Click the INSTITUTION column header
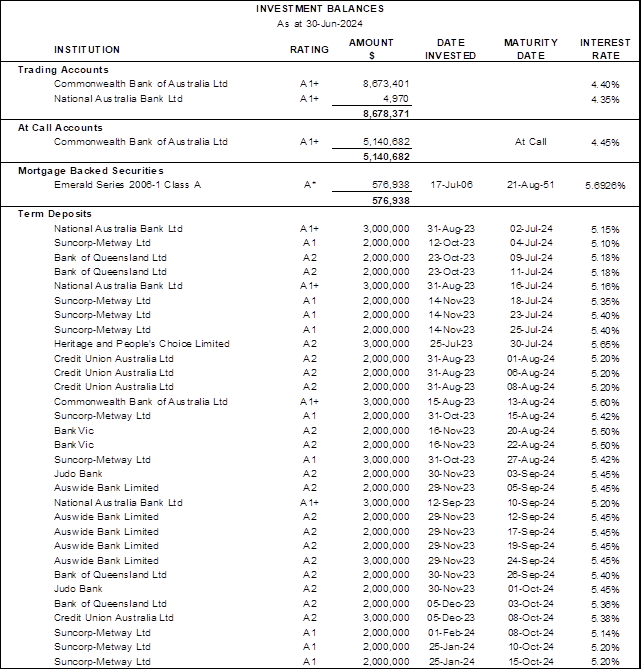This screenshot has height=670, width=642. tap(87, 50)
